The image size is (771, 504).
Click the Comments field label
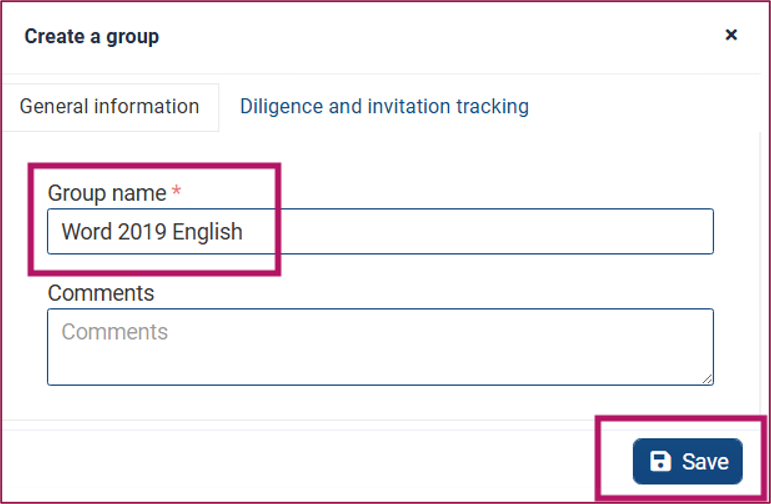tap(101, 293)
